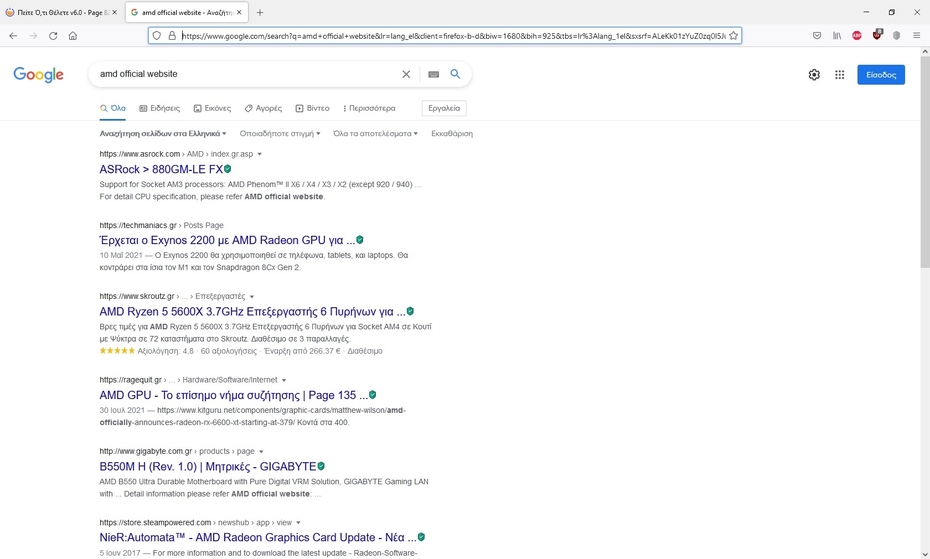Show site info via the padlock icon

click(172, 36)
